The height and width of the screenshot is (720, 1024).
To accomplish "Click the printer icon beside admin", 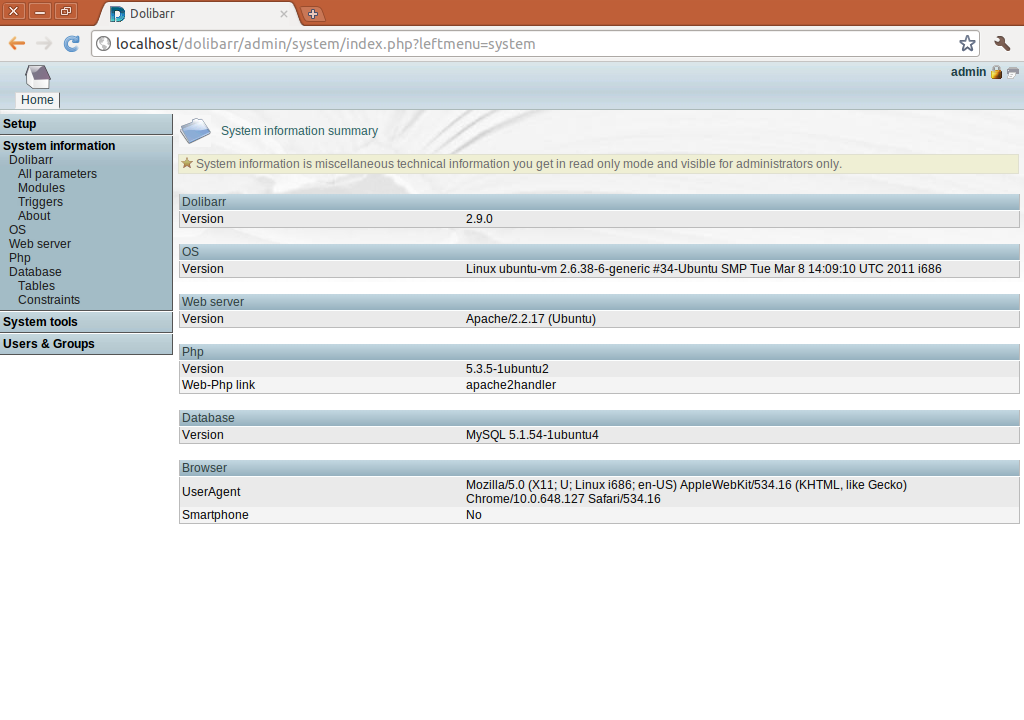I will click(1012, 73).
